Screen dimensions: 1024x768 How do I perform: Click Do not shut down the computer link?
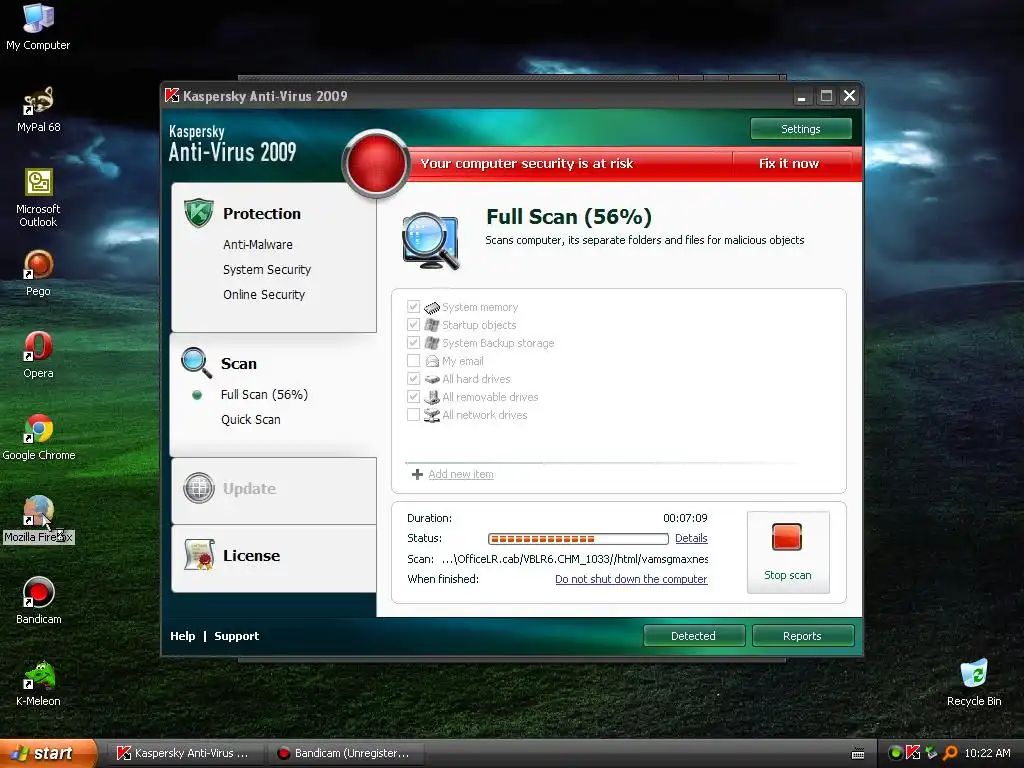click(631, 579)
